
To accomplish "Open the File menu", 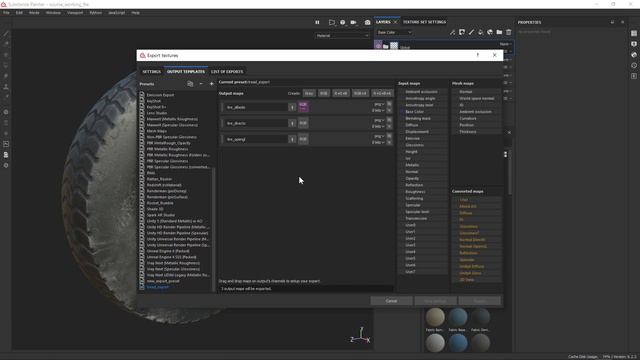I will pos(6,13).
